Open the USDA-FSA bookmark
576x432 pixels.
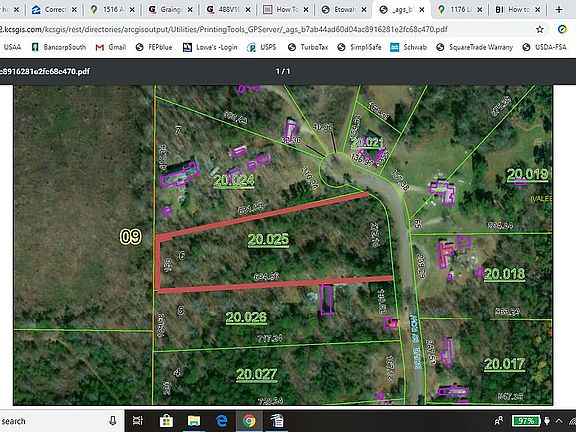coord(544,47)
